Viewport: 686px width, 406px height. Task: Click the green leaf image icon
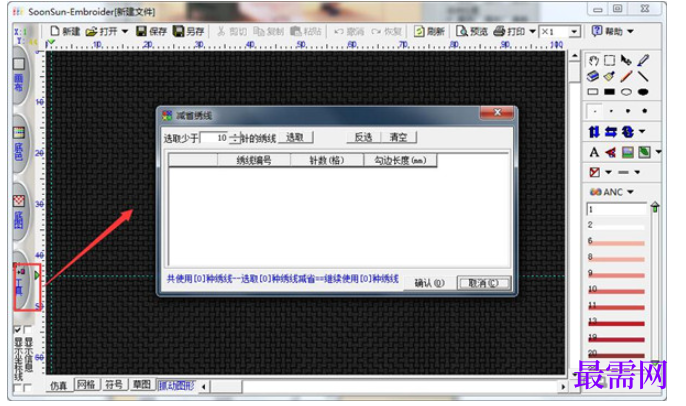pos(644,152)
